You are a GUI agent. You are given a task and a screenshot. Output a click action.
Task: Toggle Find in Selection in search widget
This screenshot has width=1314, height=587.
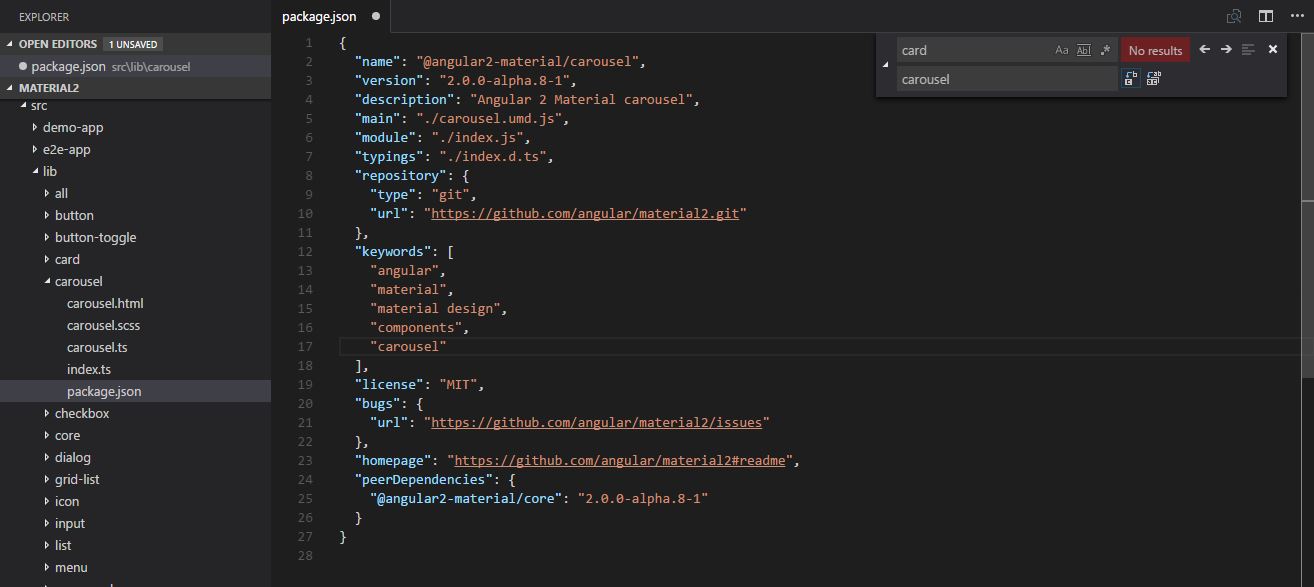(x=1248, y=49)
